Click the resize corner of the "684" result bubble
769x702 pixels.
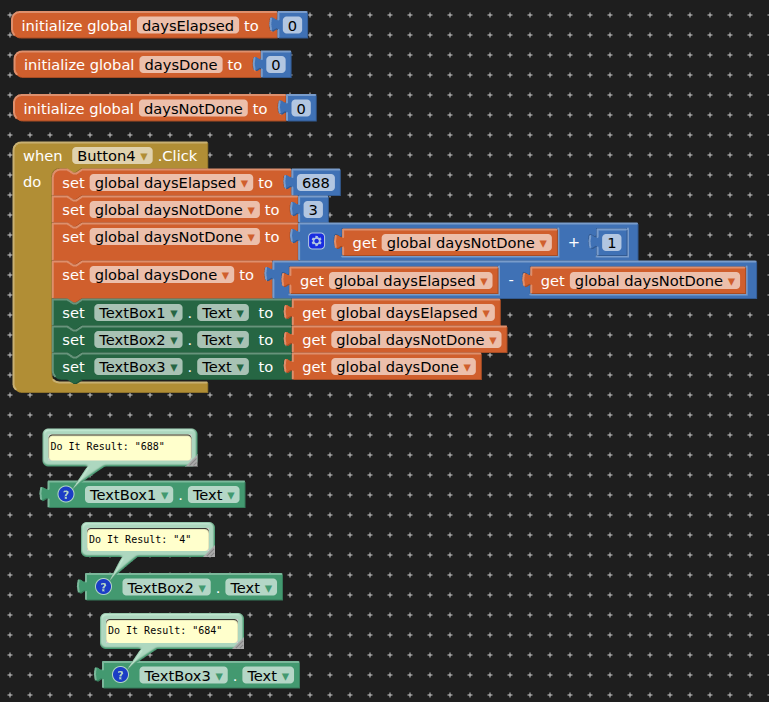click(237, 640)
